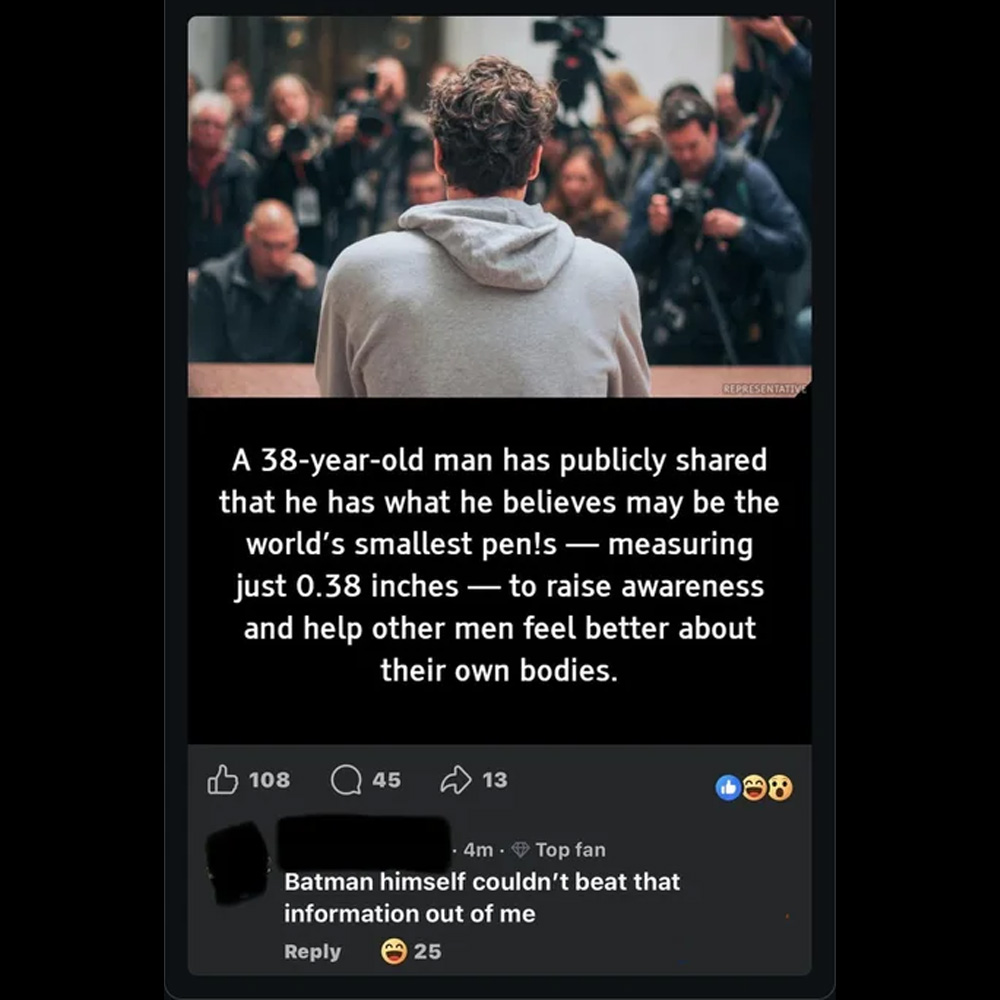
Task: Click the Batman comment text
Action: click(x=482, y=897)
